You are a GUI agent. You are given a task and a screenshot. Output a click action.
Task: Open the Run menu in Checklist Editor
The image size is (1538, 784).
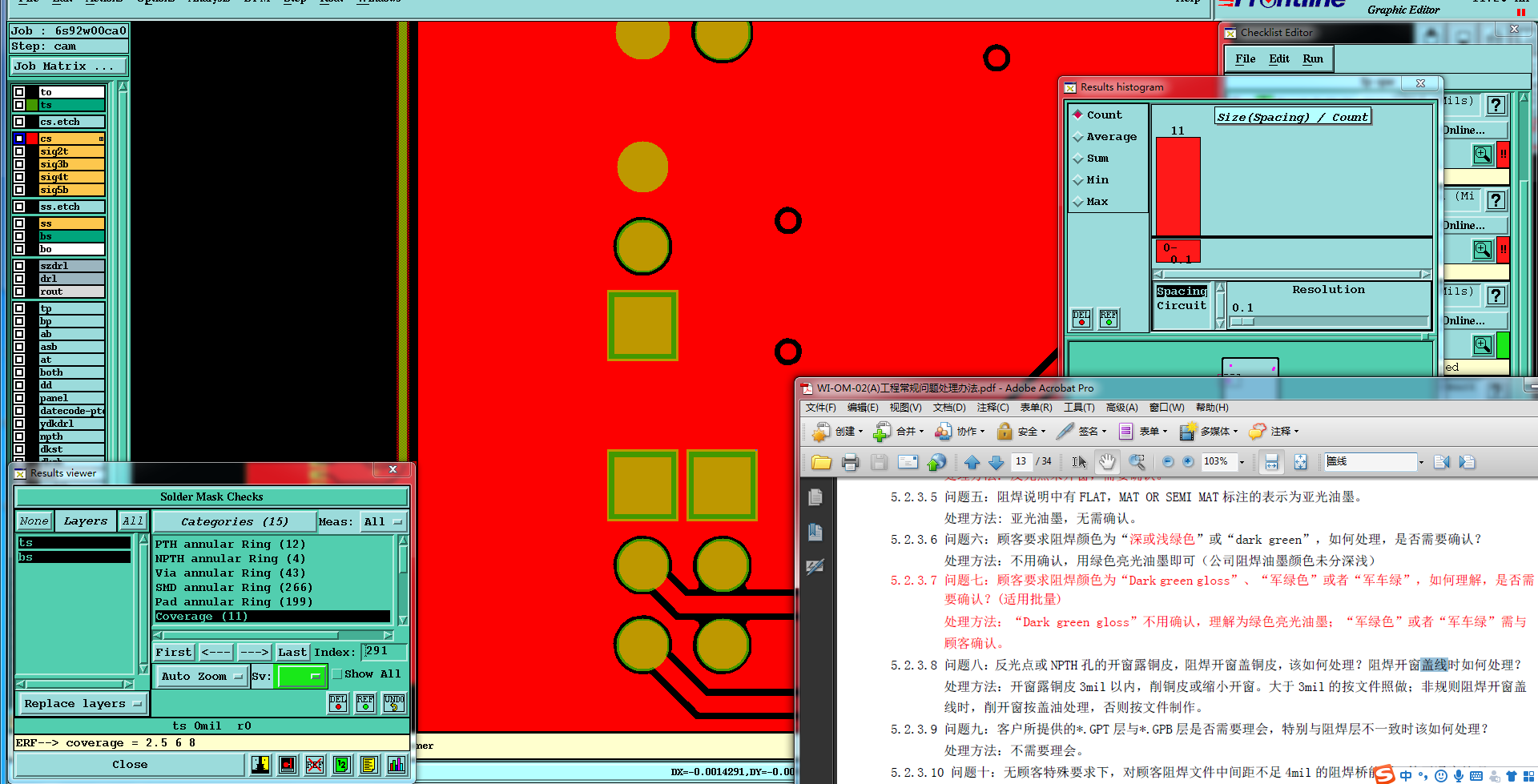[1313, 59]
